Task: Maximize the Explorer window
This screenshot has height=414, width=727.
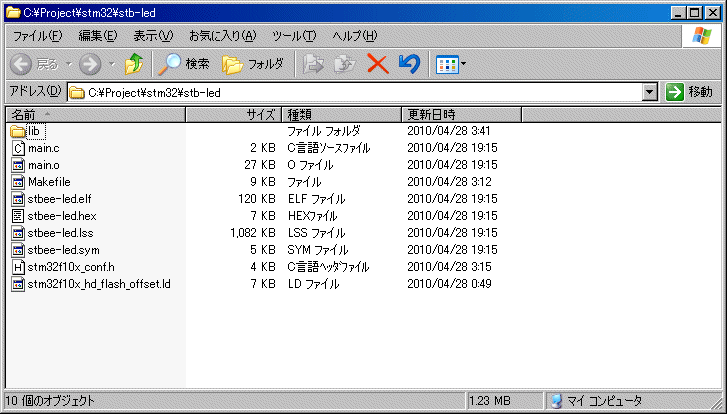Action: click(x=694, y=13)
